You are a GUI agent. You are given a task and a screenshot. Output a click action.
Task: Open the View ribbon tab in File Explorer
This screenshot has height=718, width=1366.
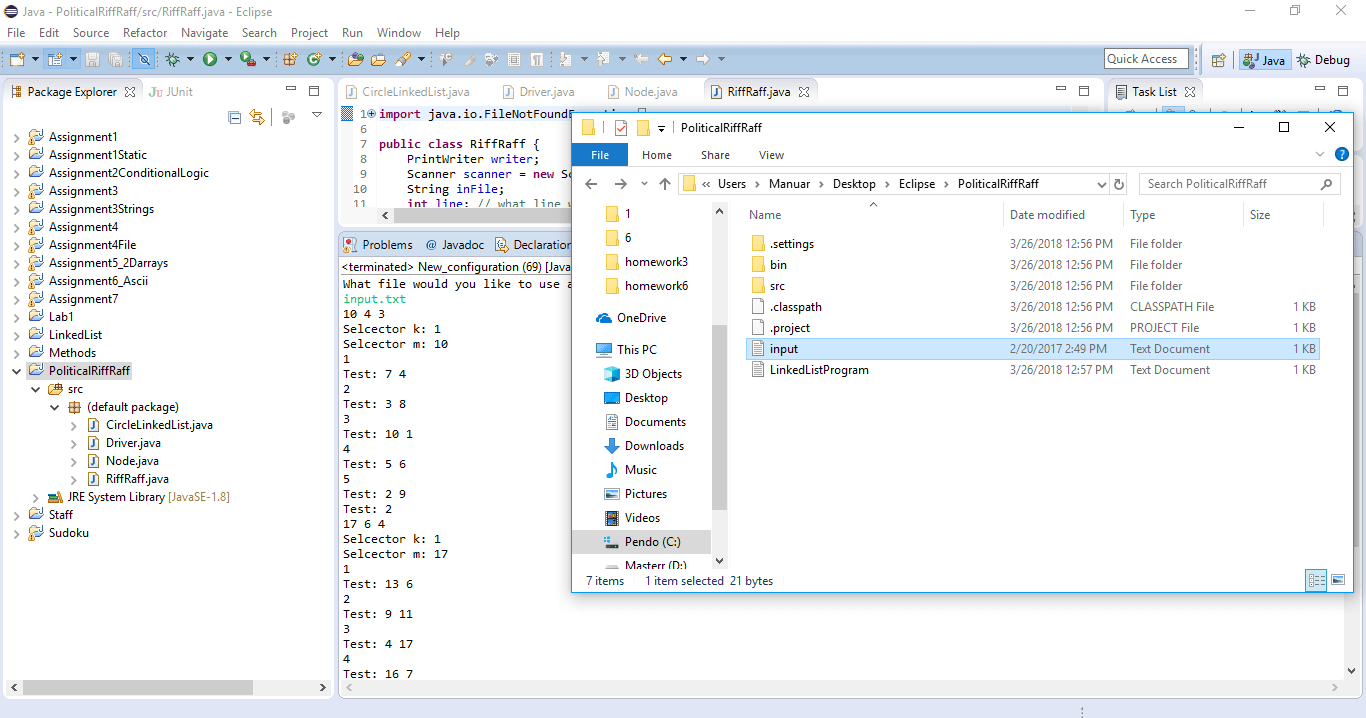[771, 155]
